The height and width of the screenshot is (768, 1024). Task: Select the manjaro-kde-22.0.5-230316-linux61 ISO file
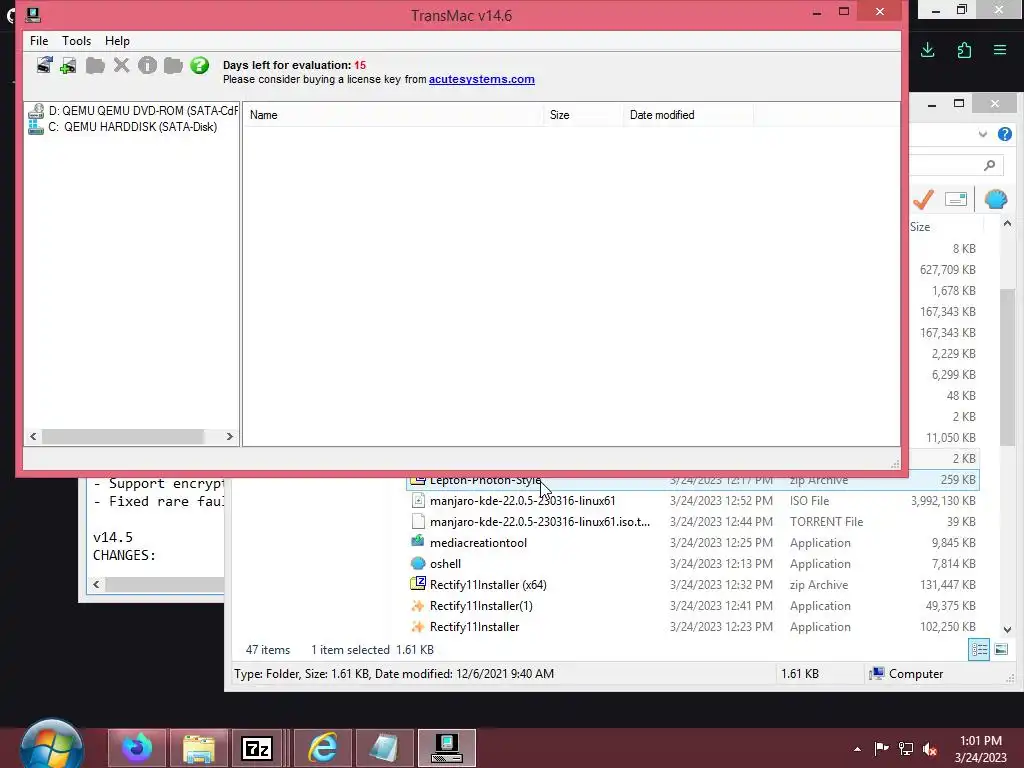pyautogui.click(x=693, y=501)
